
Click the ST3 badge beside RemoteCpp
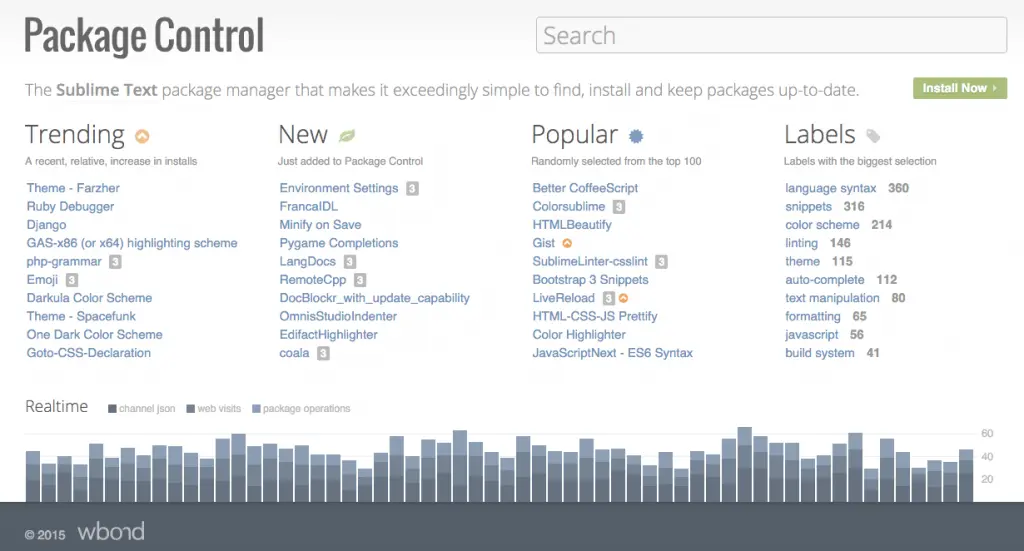tap(360, 280)
